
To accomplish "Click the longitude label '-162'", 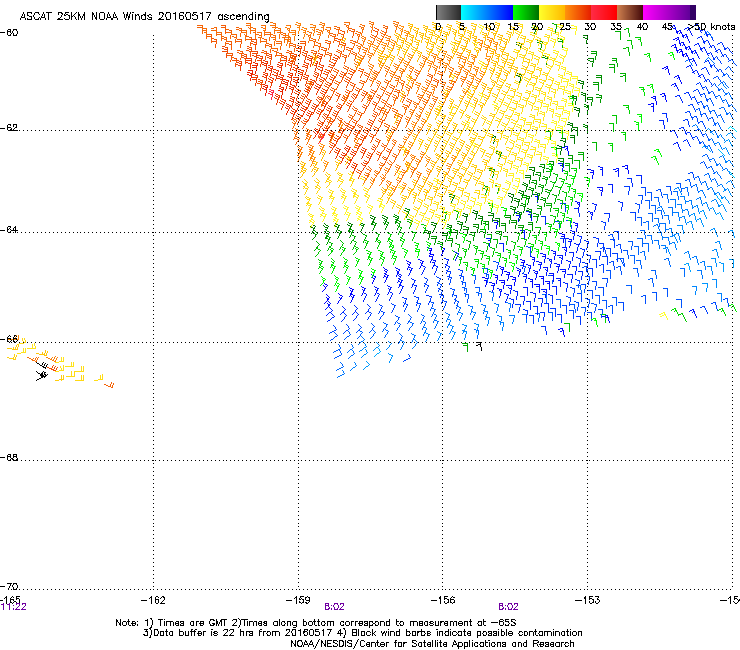I will [x=153, y=600].
